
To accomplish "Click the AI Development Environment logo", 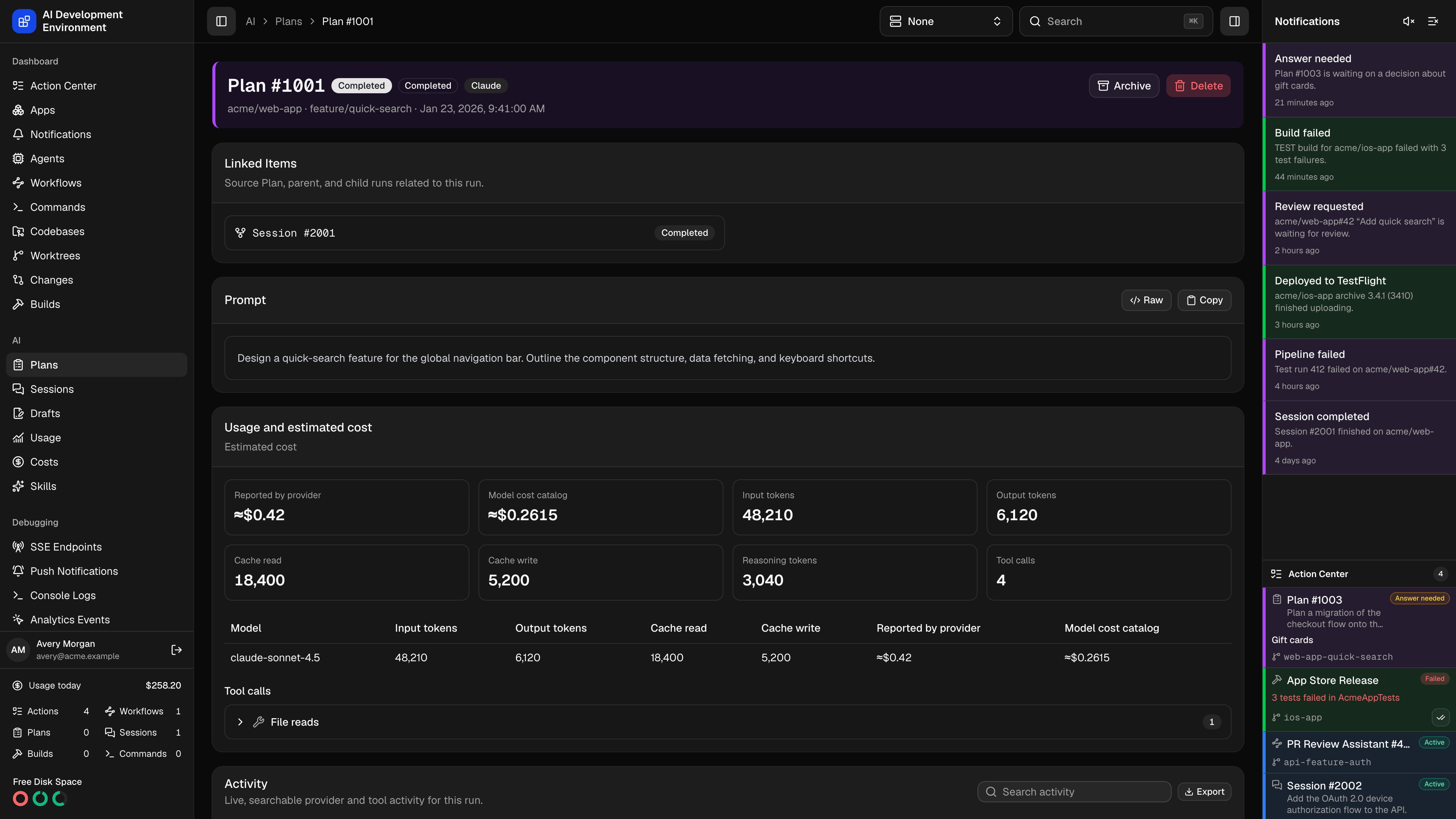I will [x=24, y=22].
